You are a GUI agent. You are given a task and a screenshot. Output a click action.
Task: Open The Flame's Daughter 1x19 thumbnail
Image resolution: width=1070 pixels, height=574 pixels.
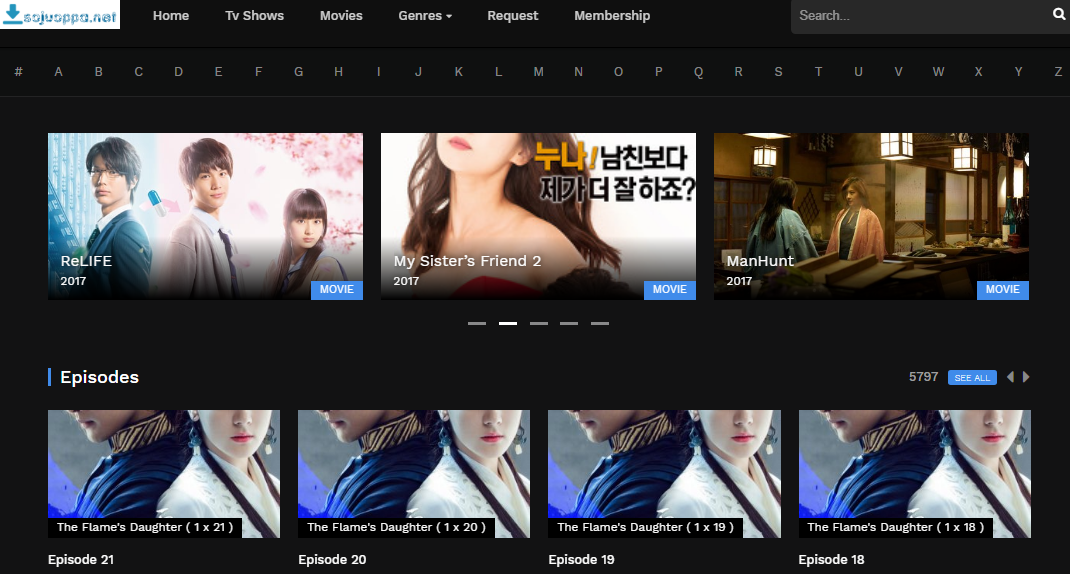[664, 474]
